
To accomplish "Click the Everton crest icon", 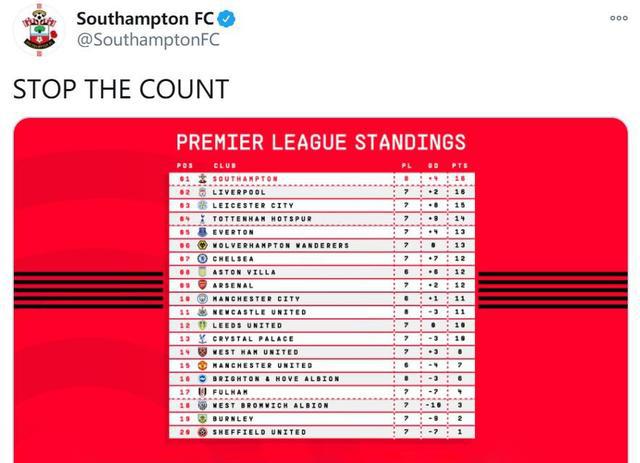I will (x=203, y=232).
